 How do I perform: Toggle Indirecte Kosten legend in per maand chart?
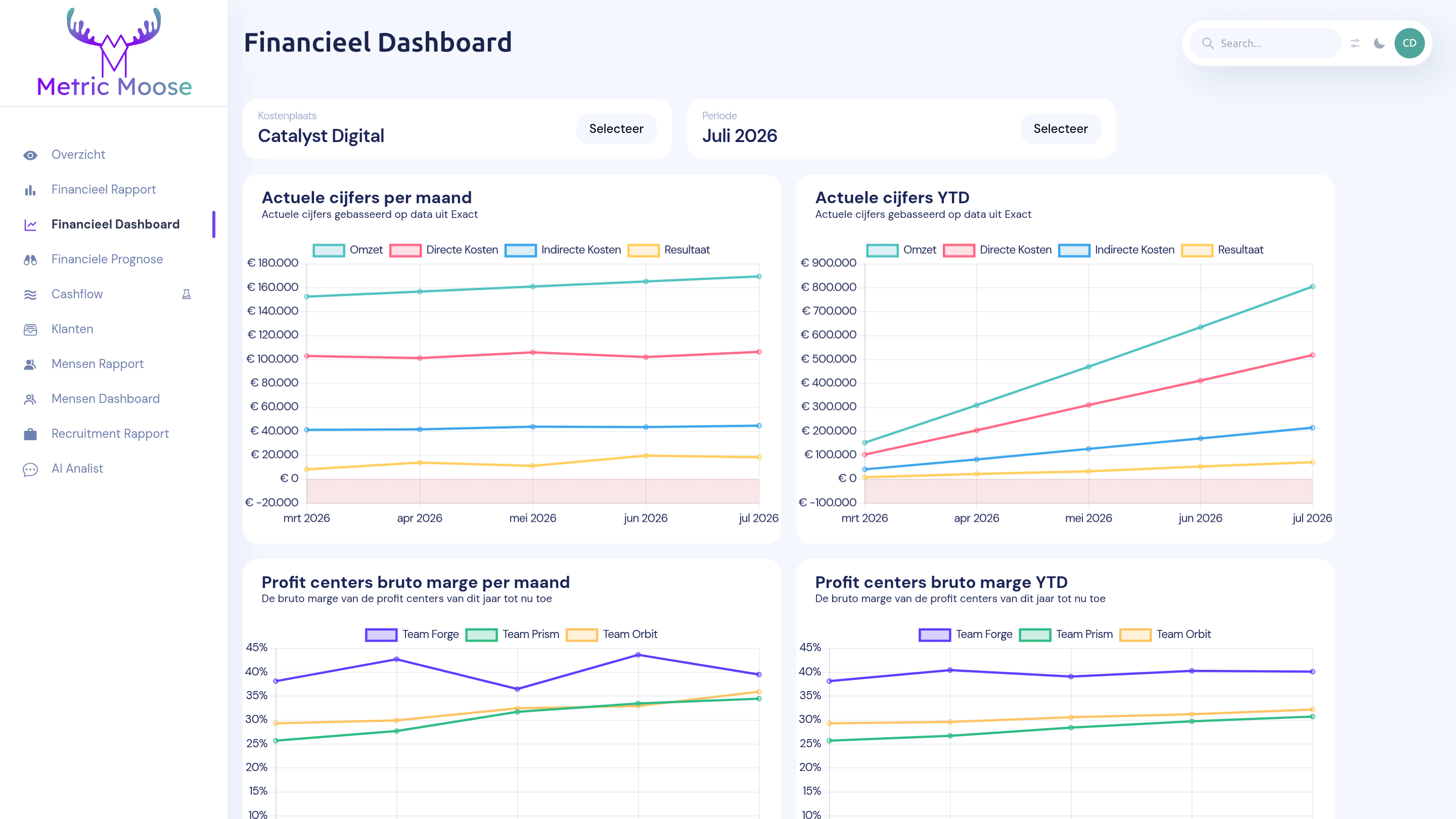[x=563, y=250]
